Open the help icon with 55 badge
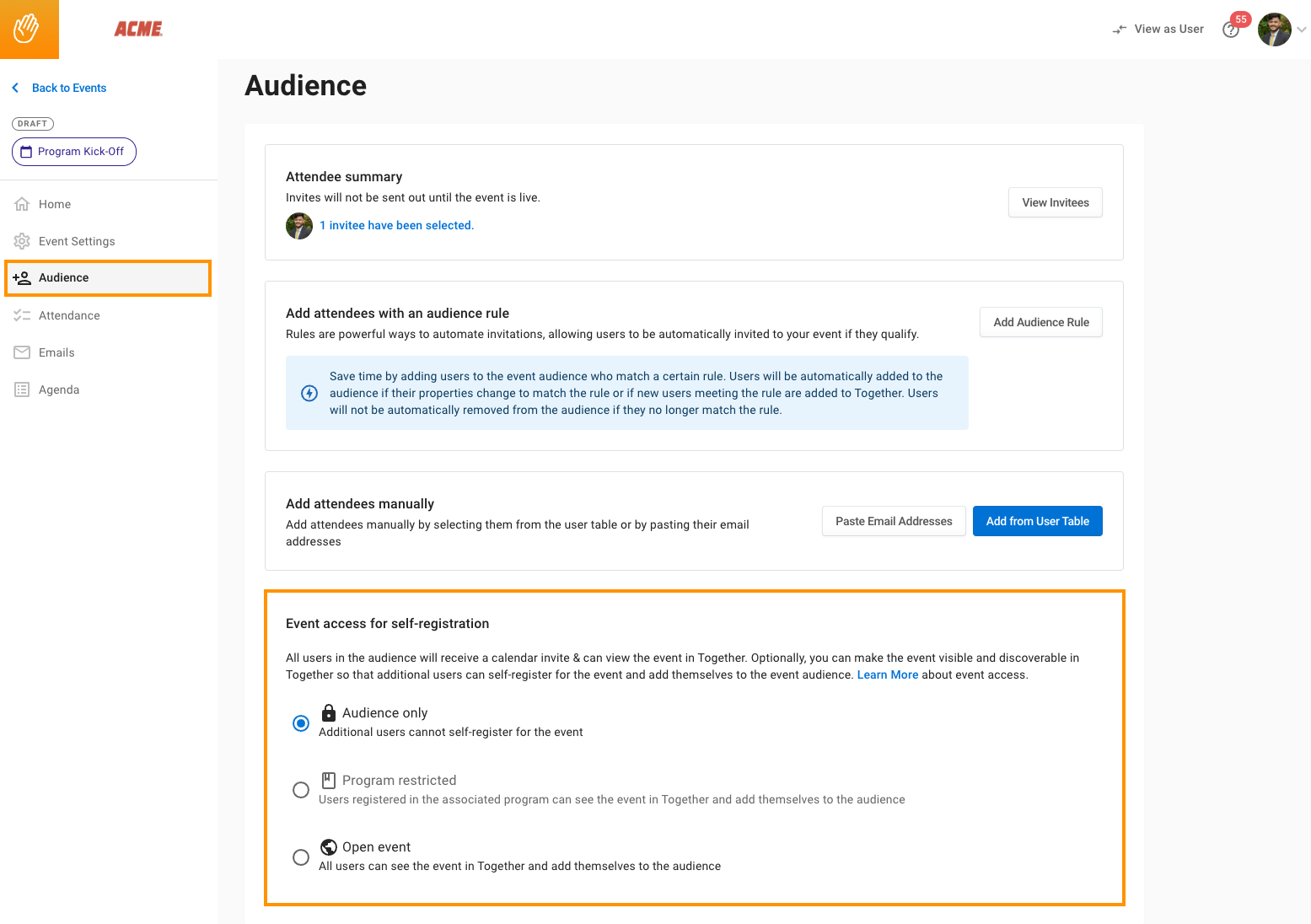Viewport: 1311px width, 924px height. 1231,30
